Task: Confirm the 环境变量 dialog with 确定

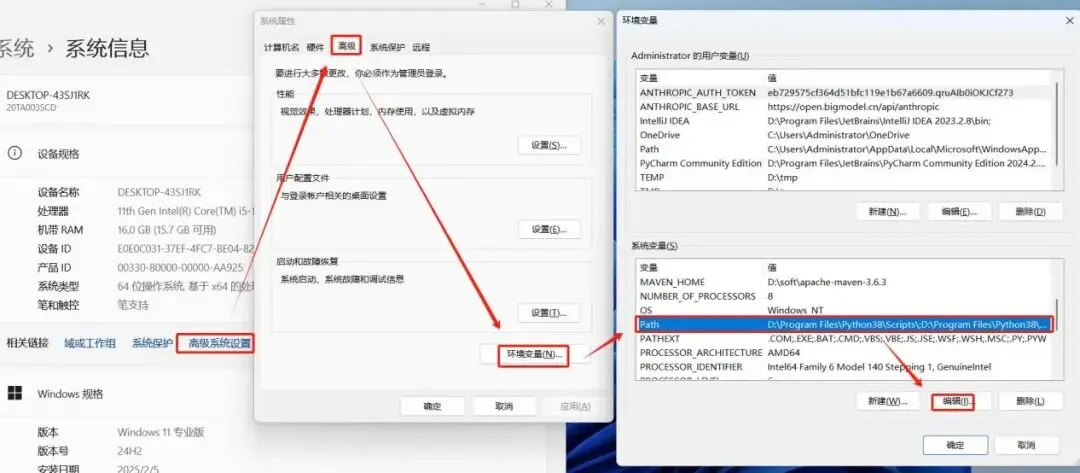Action: [955, 445]
